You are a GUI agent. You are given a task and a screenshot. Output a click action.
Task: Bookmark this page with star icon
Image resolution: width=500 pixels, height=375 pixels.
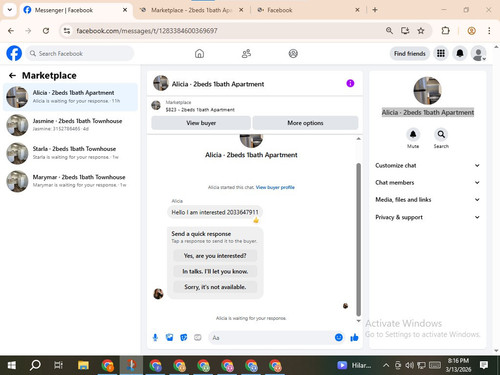[x=421, y=31]
